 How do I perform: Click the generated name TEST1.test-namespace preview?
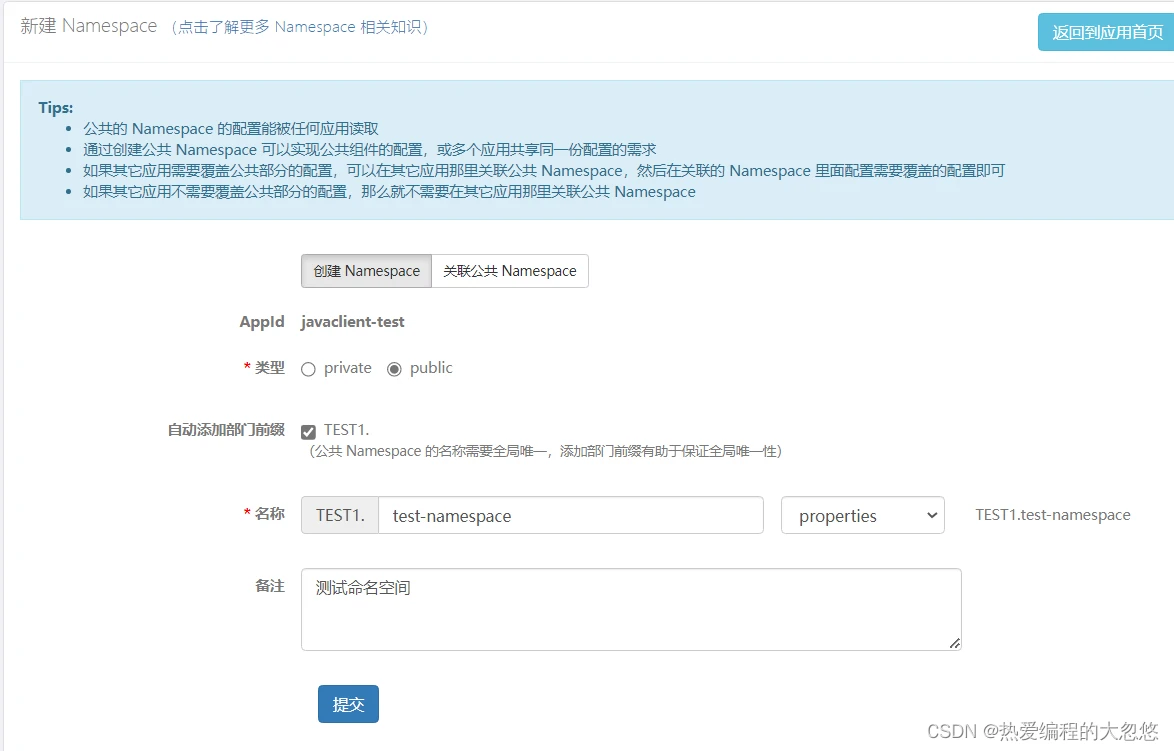click(1052, 515)
